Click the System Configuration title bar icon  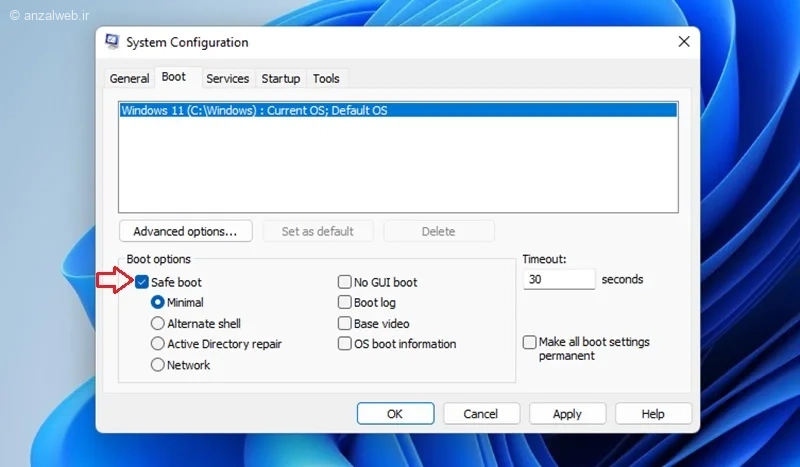click(112, 41)
